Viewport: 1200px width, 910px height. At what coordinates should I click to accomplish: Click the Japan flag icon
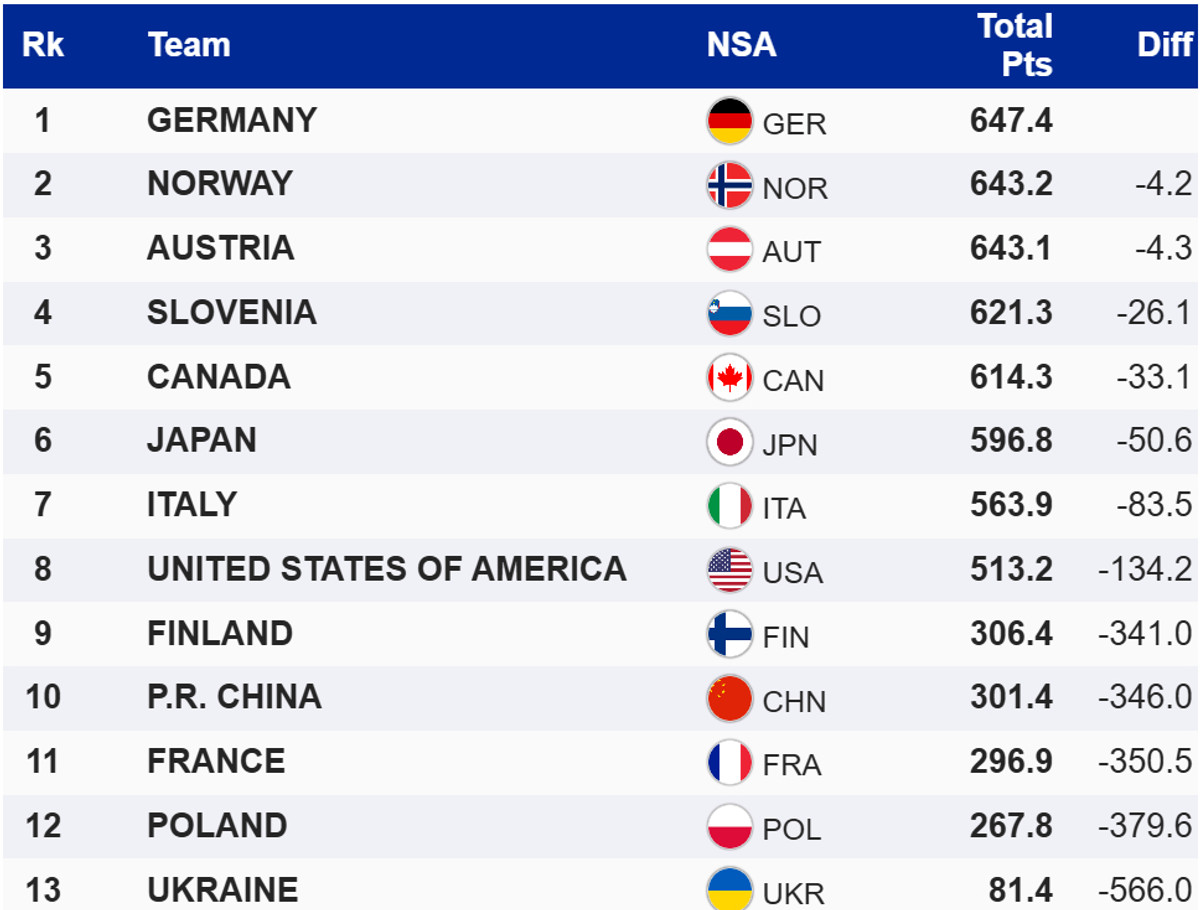tap(730, 442)
